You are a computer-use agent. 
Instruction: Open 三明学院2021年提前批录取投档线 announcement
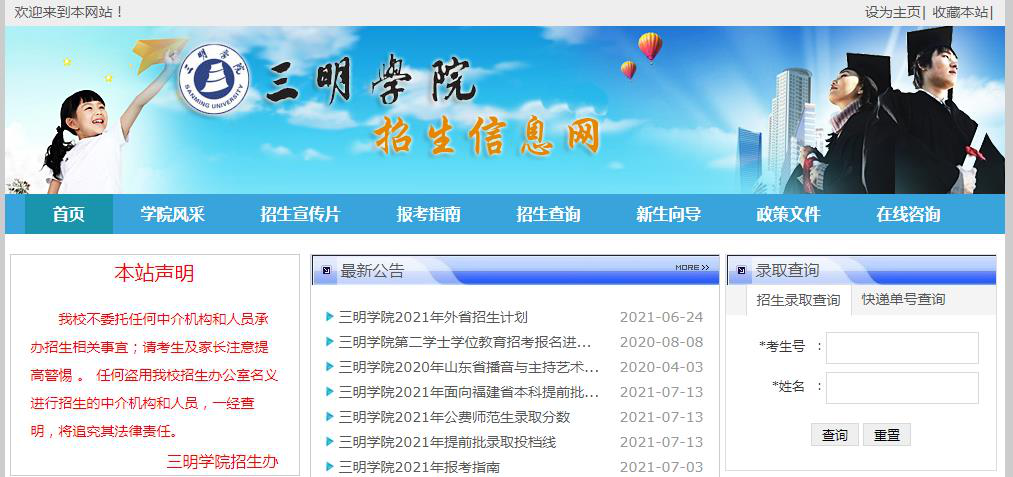[447, 442]
